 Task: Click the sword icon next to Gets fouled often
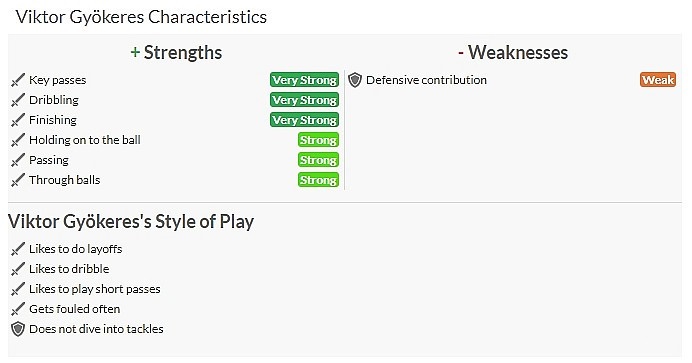click(x=18, y=309)
